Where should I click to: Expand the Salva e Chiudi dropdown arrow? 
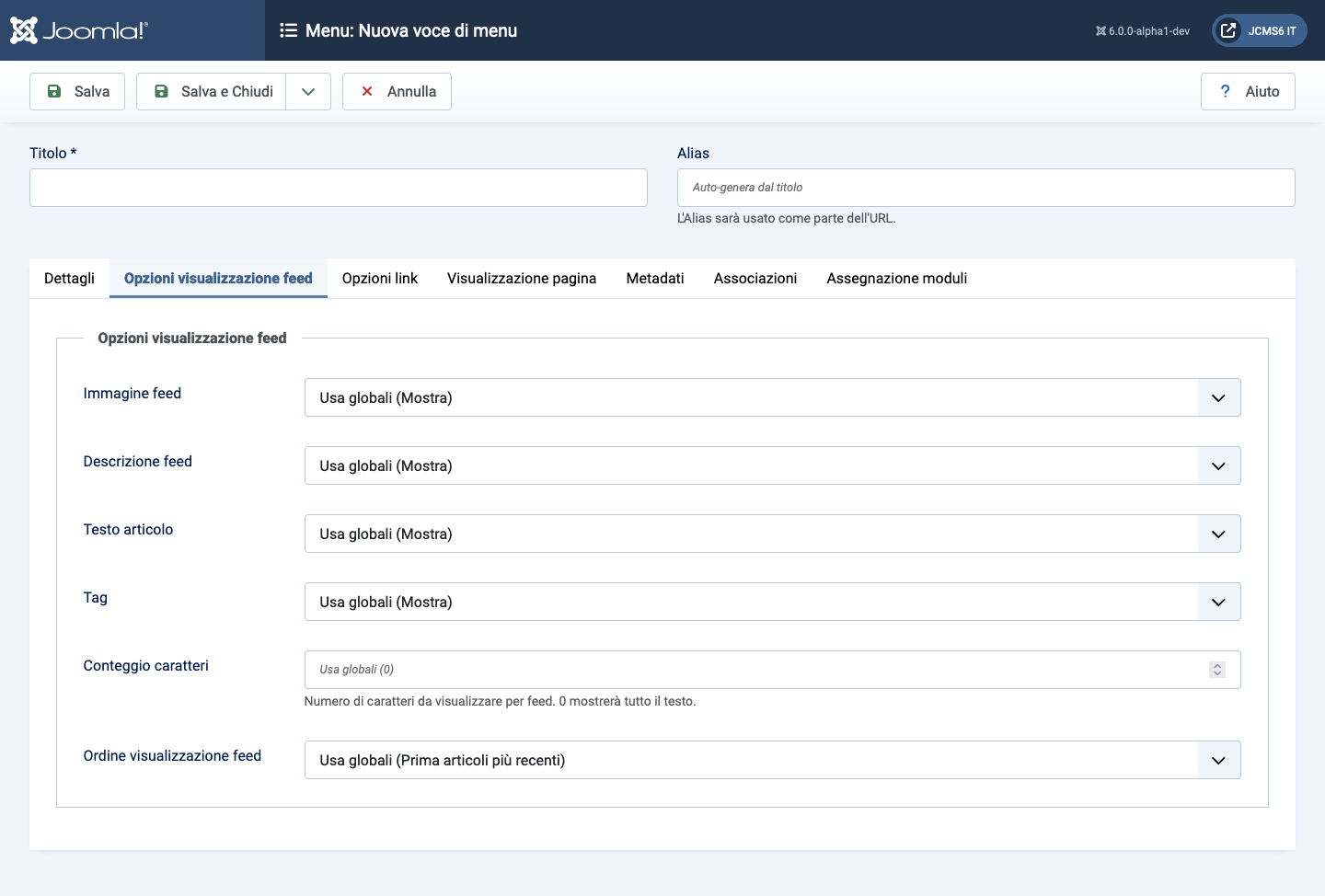308,91
